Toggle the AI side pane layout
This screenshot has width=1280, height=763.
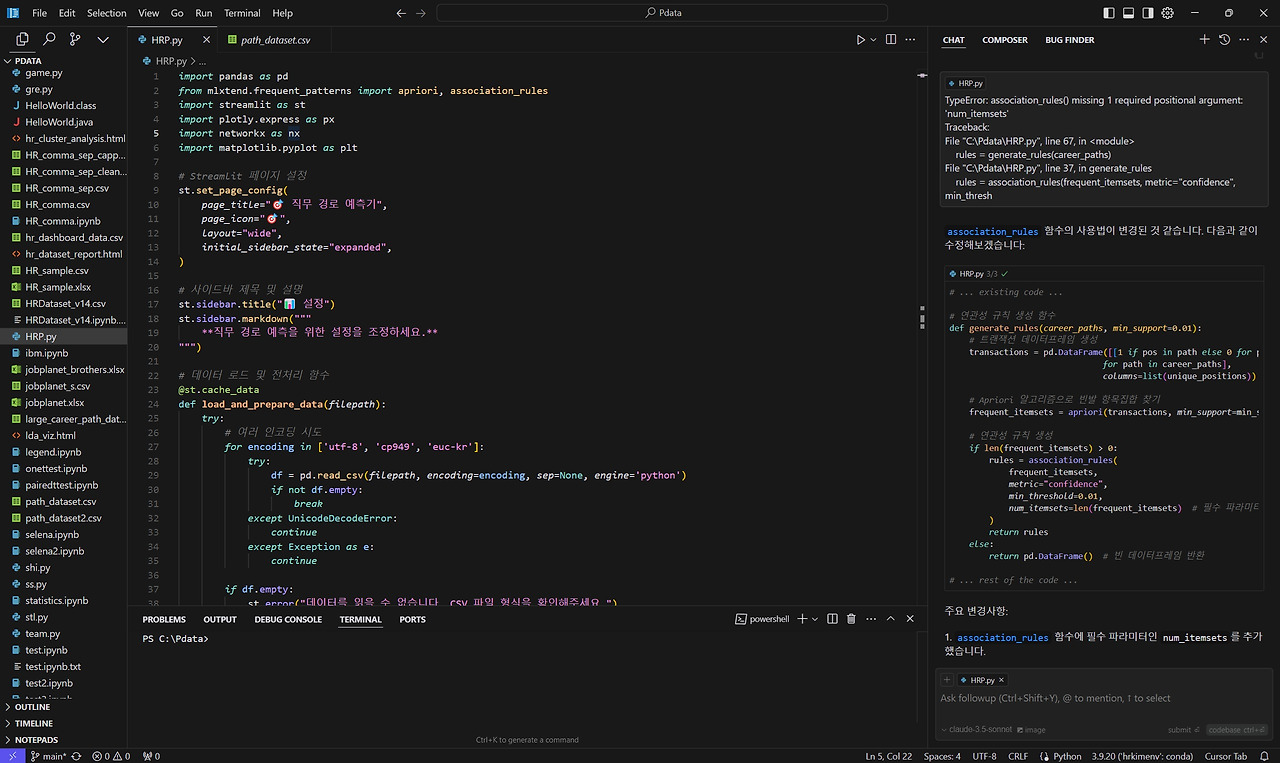[x=1148, y=13]
